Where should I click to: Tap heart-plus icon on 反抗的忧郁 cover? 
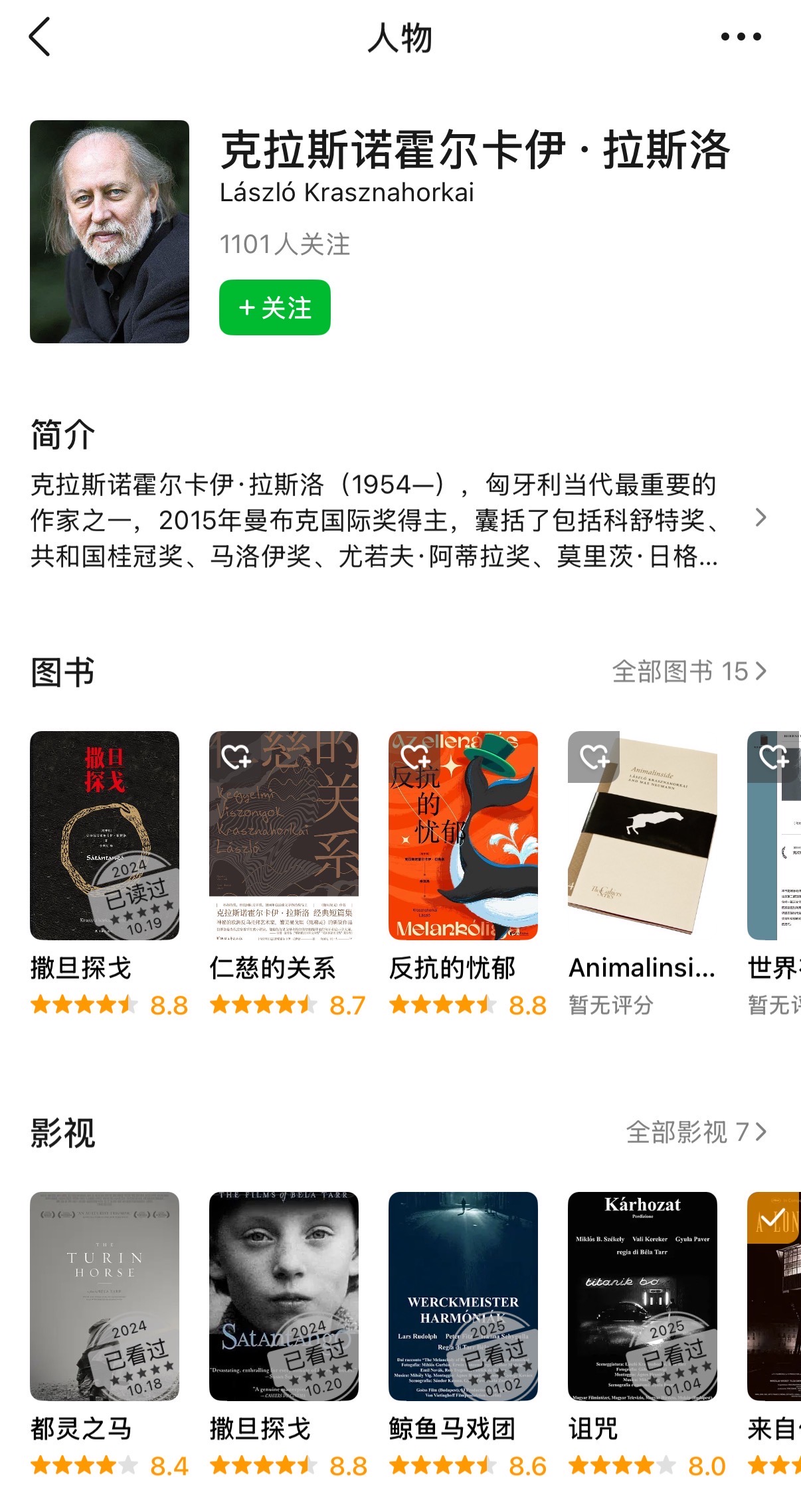tap(414, 756)
